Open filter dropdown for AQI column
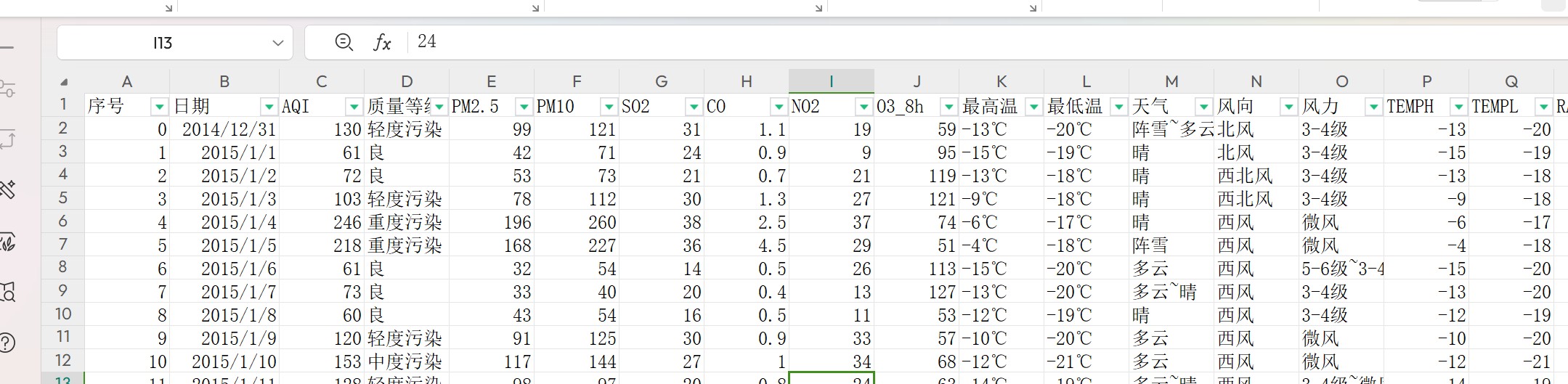 point(354,107)
